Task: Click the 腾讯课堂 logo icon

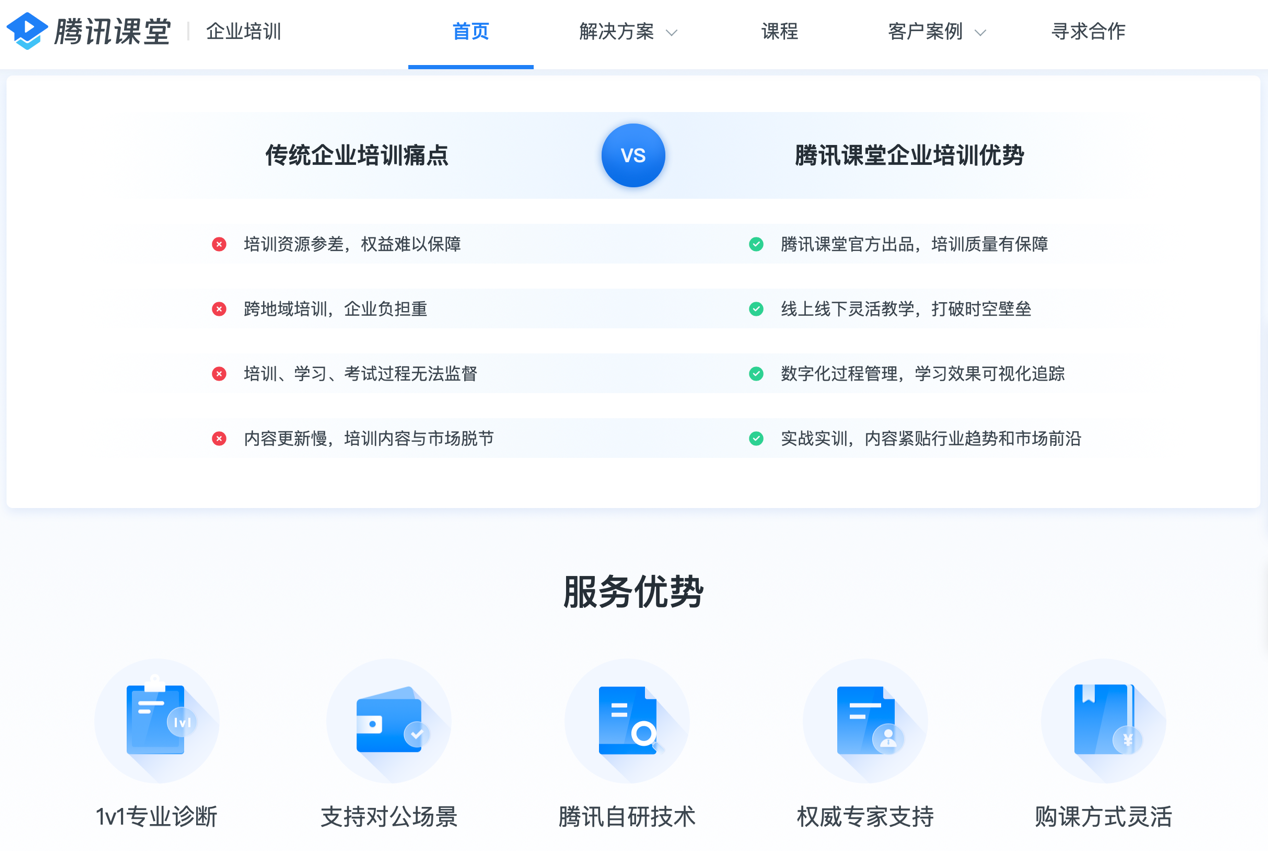Action: [25, 30]
